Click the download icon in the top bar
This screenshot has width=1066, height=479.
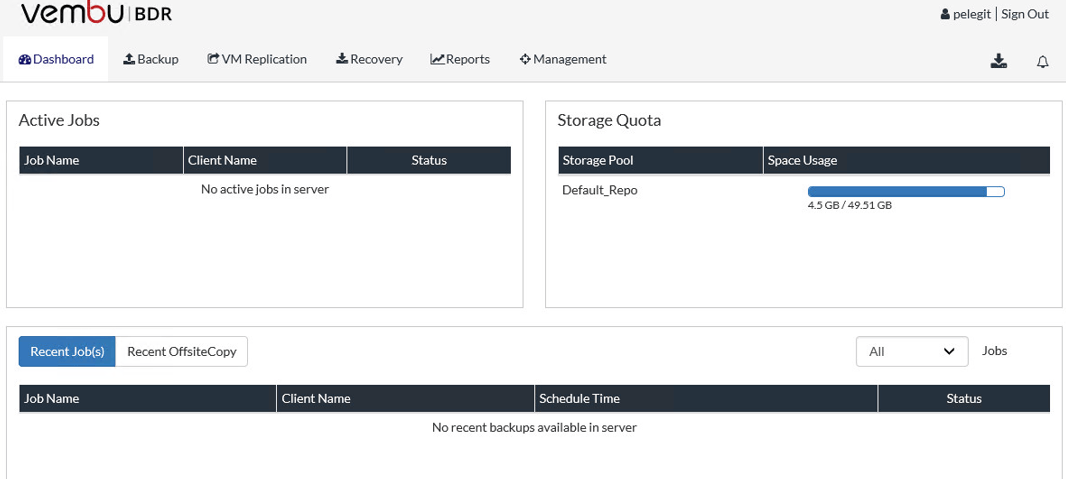pyautogui.click(x=998, y=61)
